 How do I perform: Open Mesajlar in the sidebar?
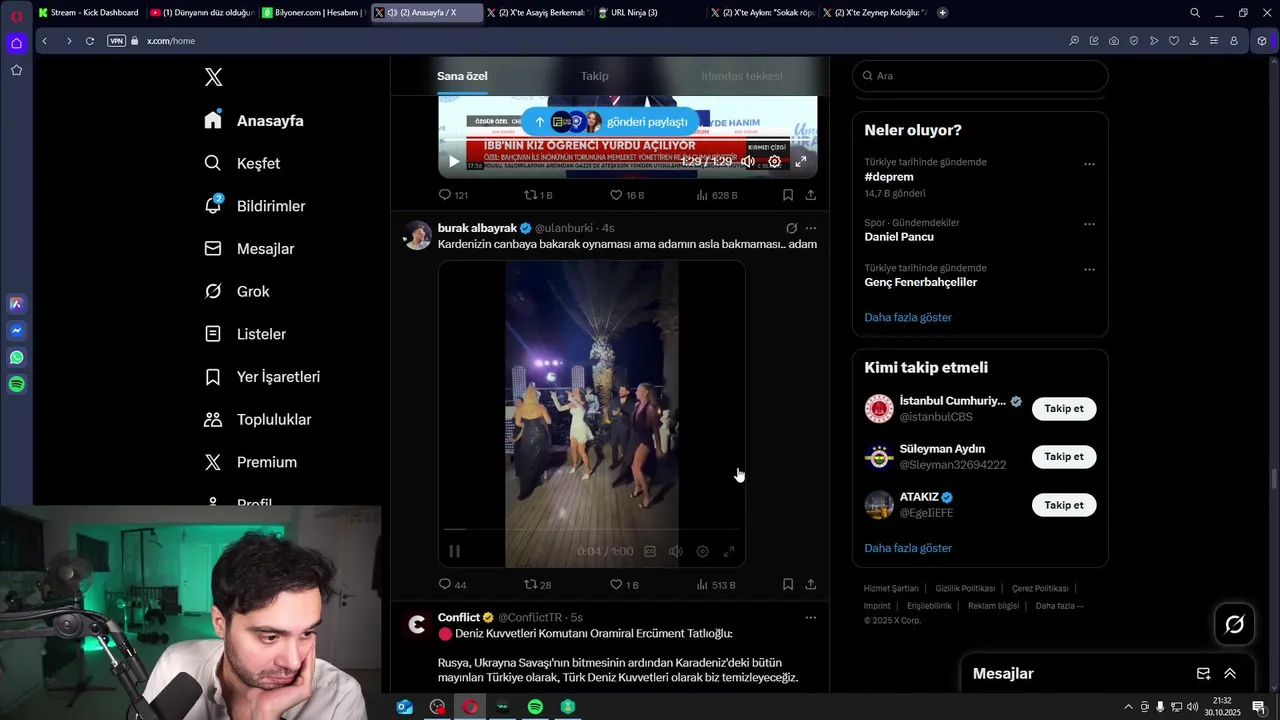pos(249,248)
